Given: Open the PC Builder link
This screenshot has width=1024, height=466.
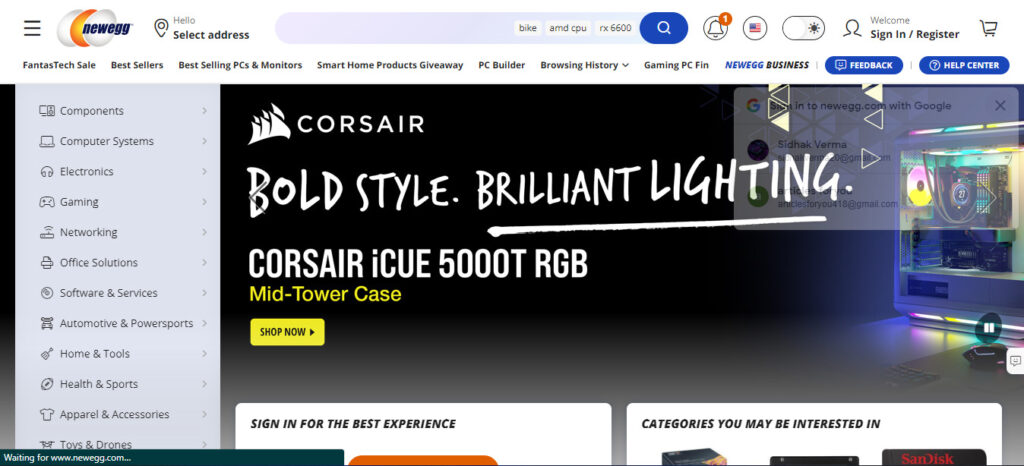Looking at the screenshot, I should pyautogui.click(x=502, y=65).
